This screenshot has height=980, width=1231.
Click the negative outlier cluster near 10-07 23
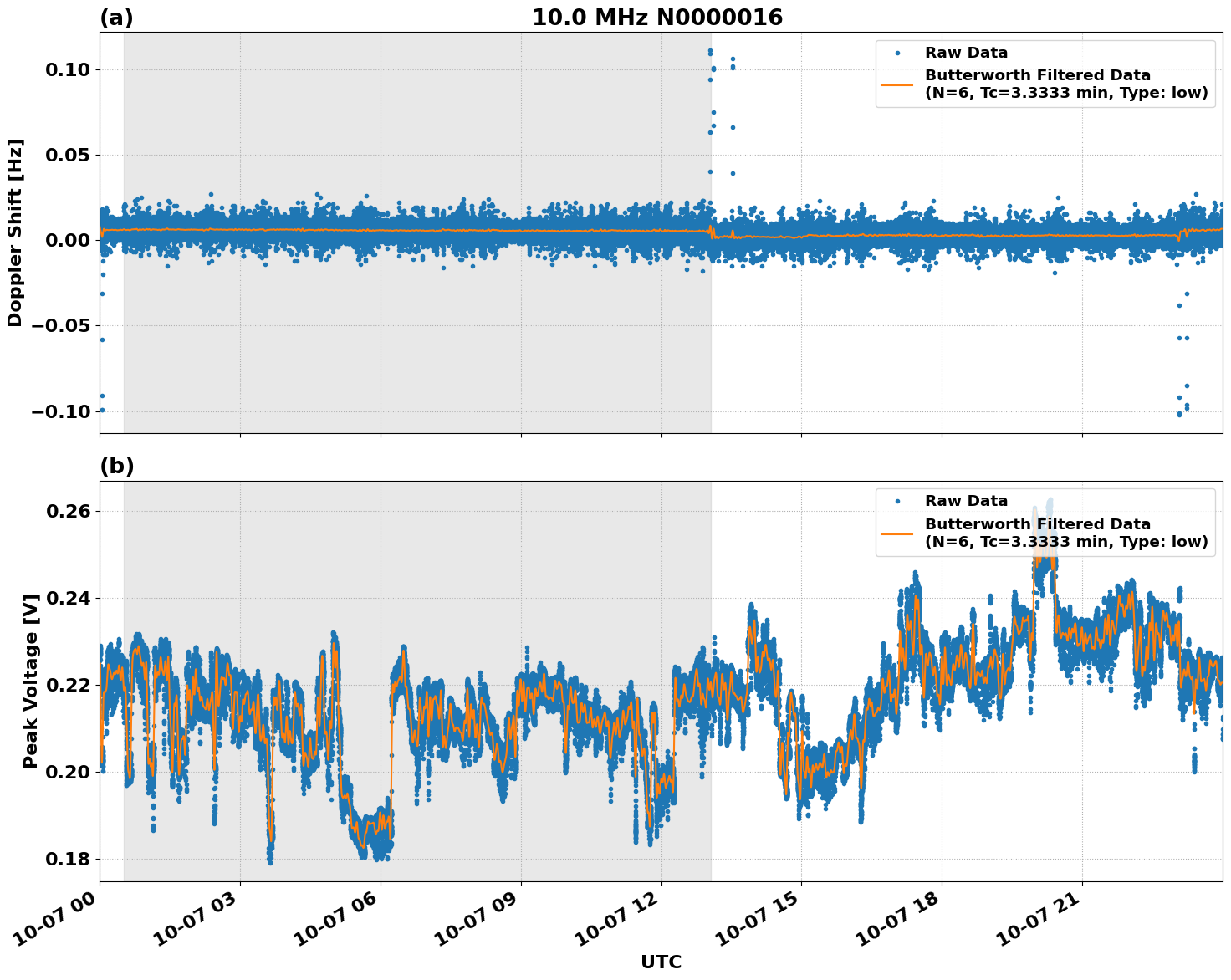[1182, 351]
